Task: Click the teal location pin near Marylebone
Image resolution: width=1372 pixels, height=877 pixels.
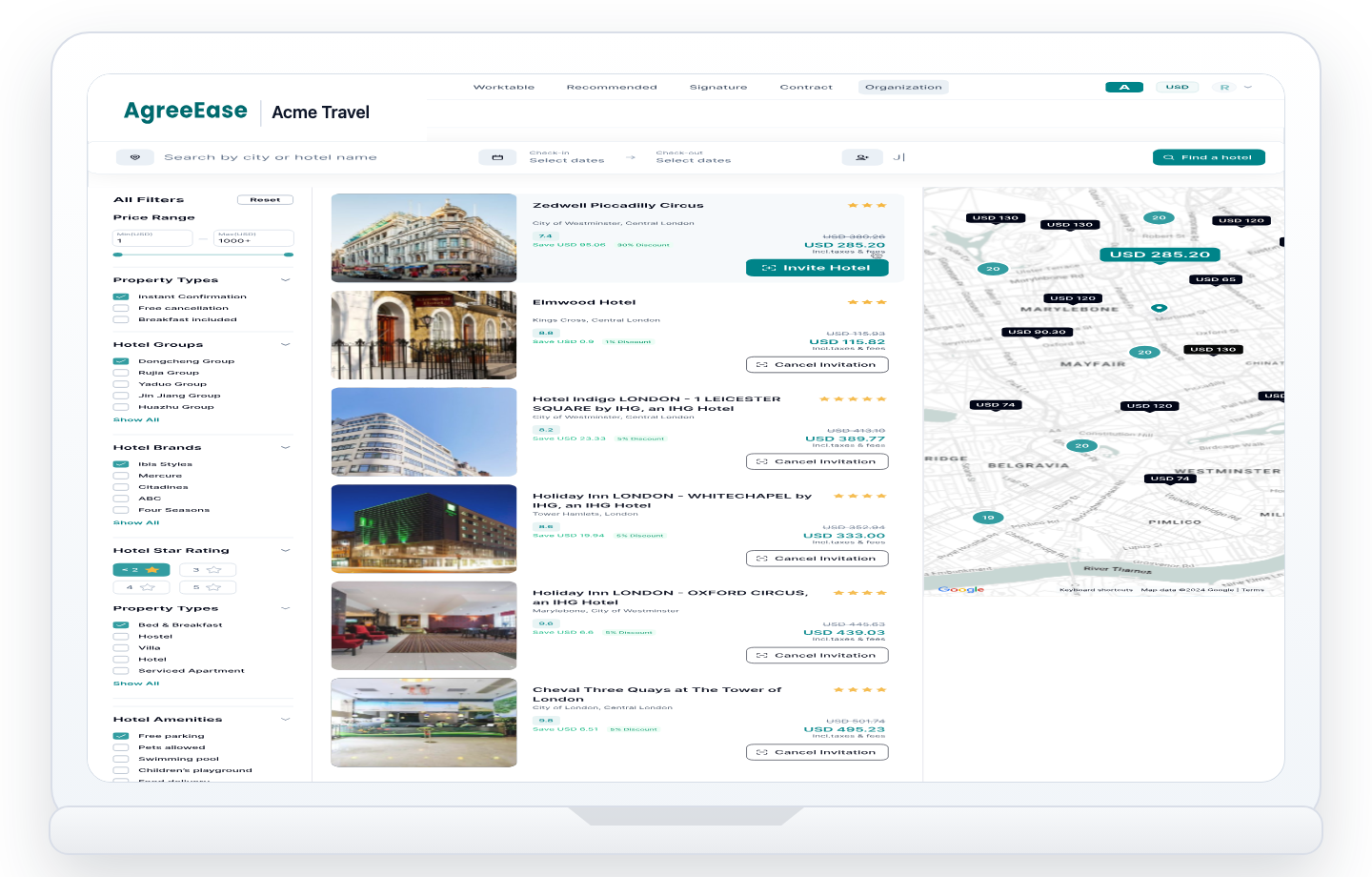Action: [x=1159, y=308]
